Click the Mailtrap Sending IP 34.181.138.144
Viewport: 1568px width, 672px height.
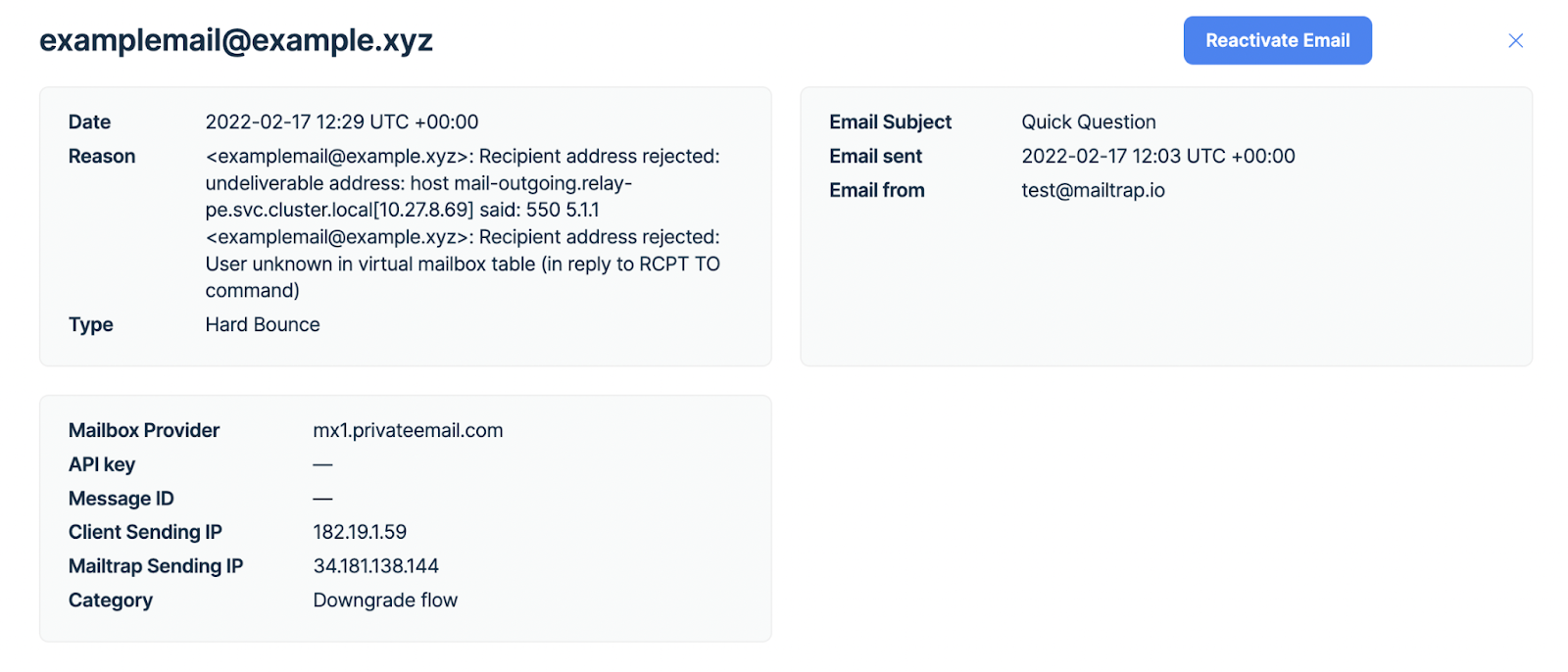click(x=375, y=566)
